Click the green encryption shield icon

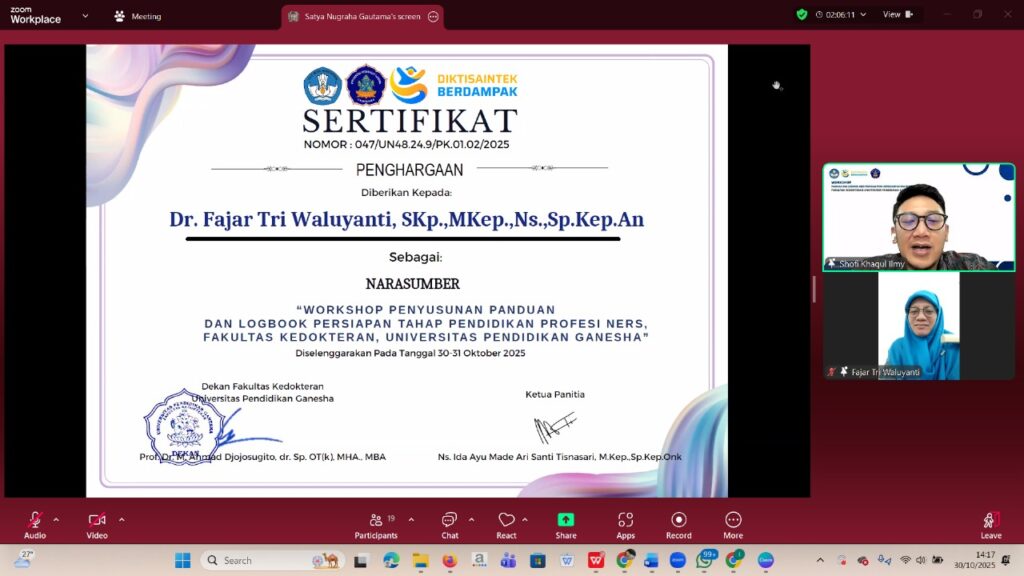click(x=801, y=14)
